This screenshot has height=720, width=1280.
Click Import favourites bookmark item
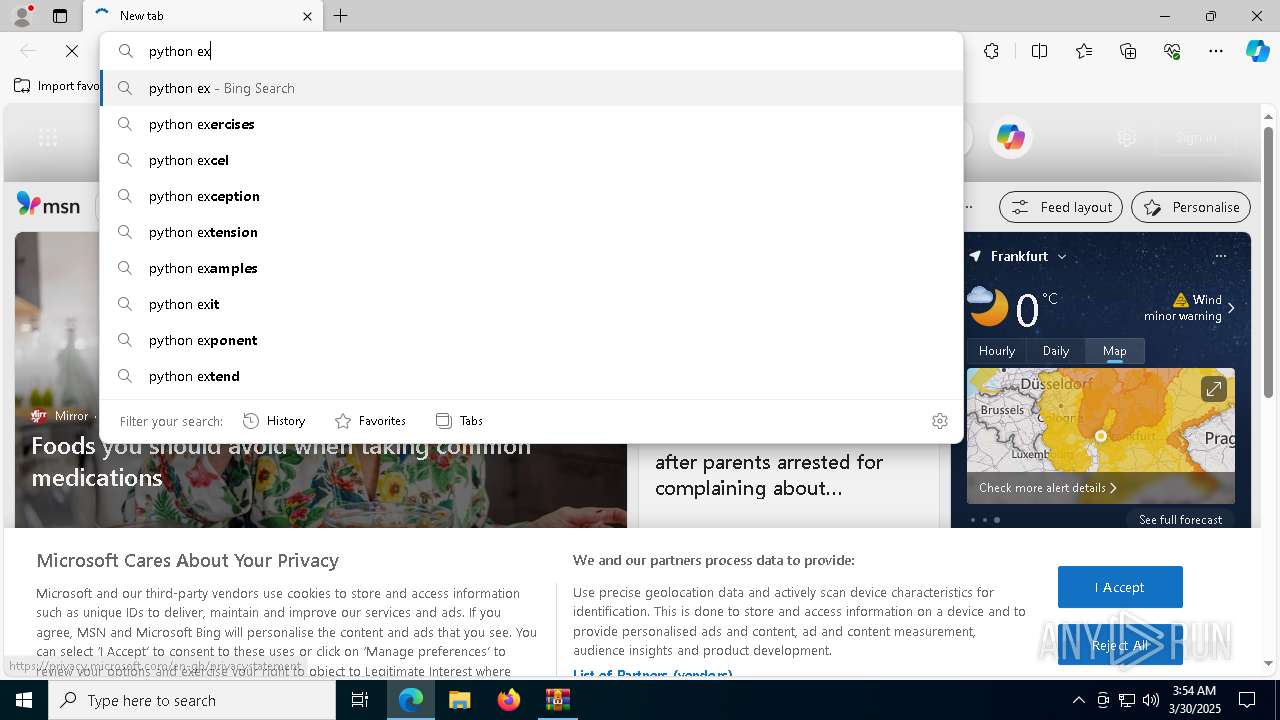57,86
